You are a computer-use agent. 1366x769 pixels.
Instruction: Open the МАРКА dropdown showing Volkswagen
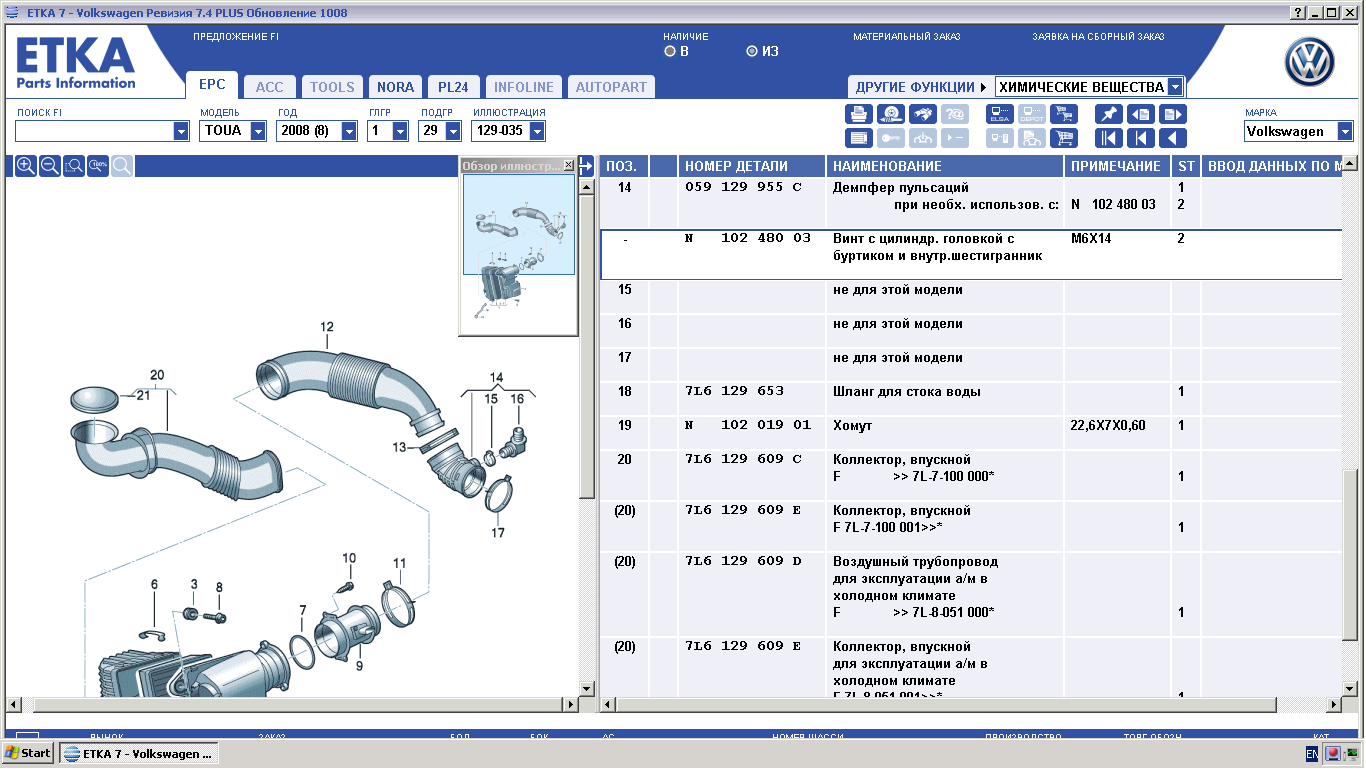[x=1345, y=131]
